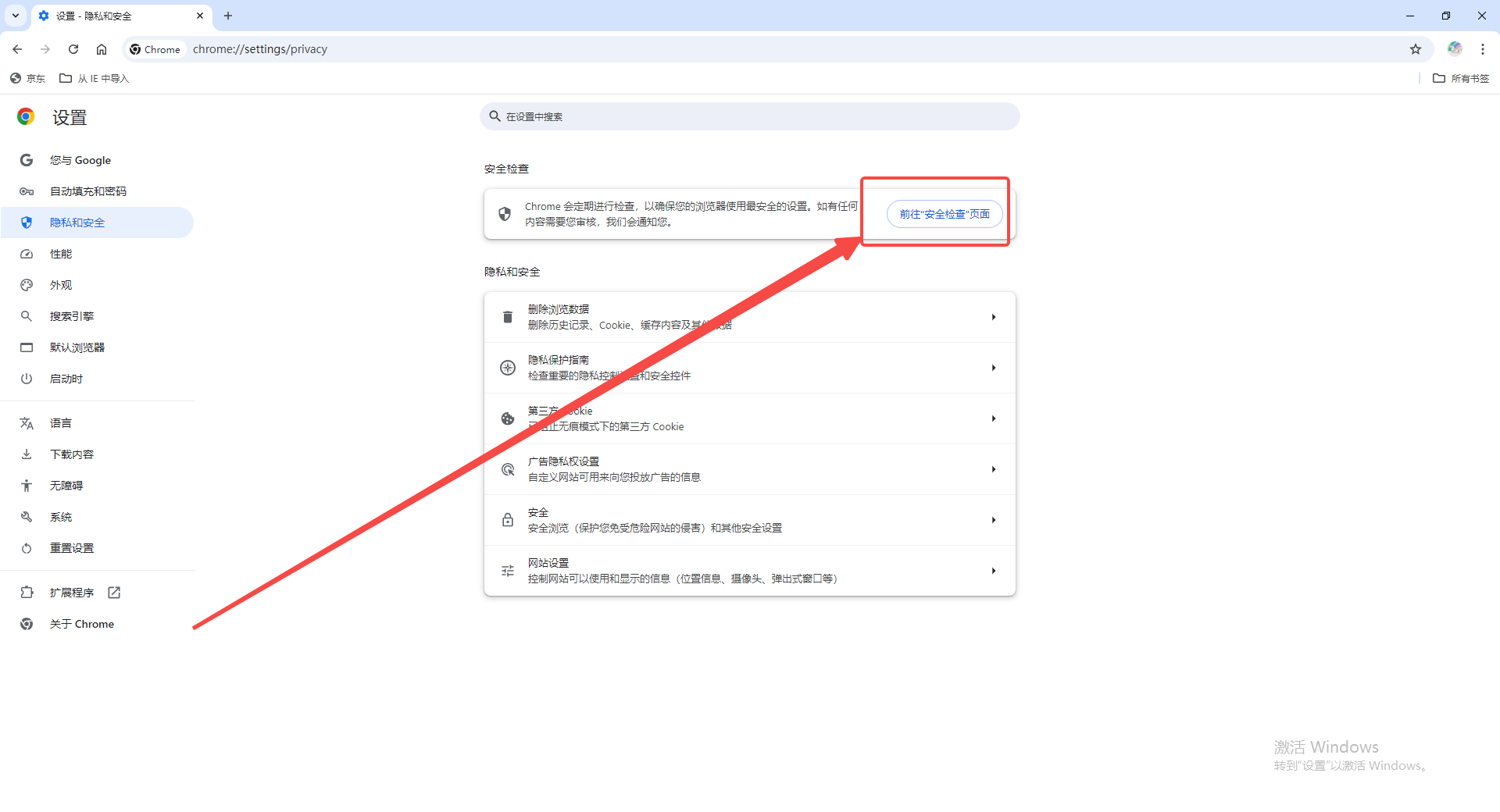
Task: Click the browser window icon for 默认浏览器
Action: pos(27,347)
